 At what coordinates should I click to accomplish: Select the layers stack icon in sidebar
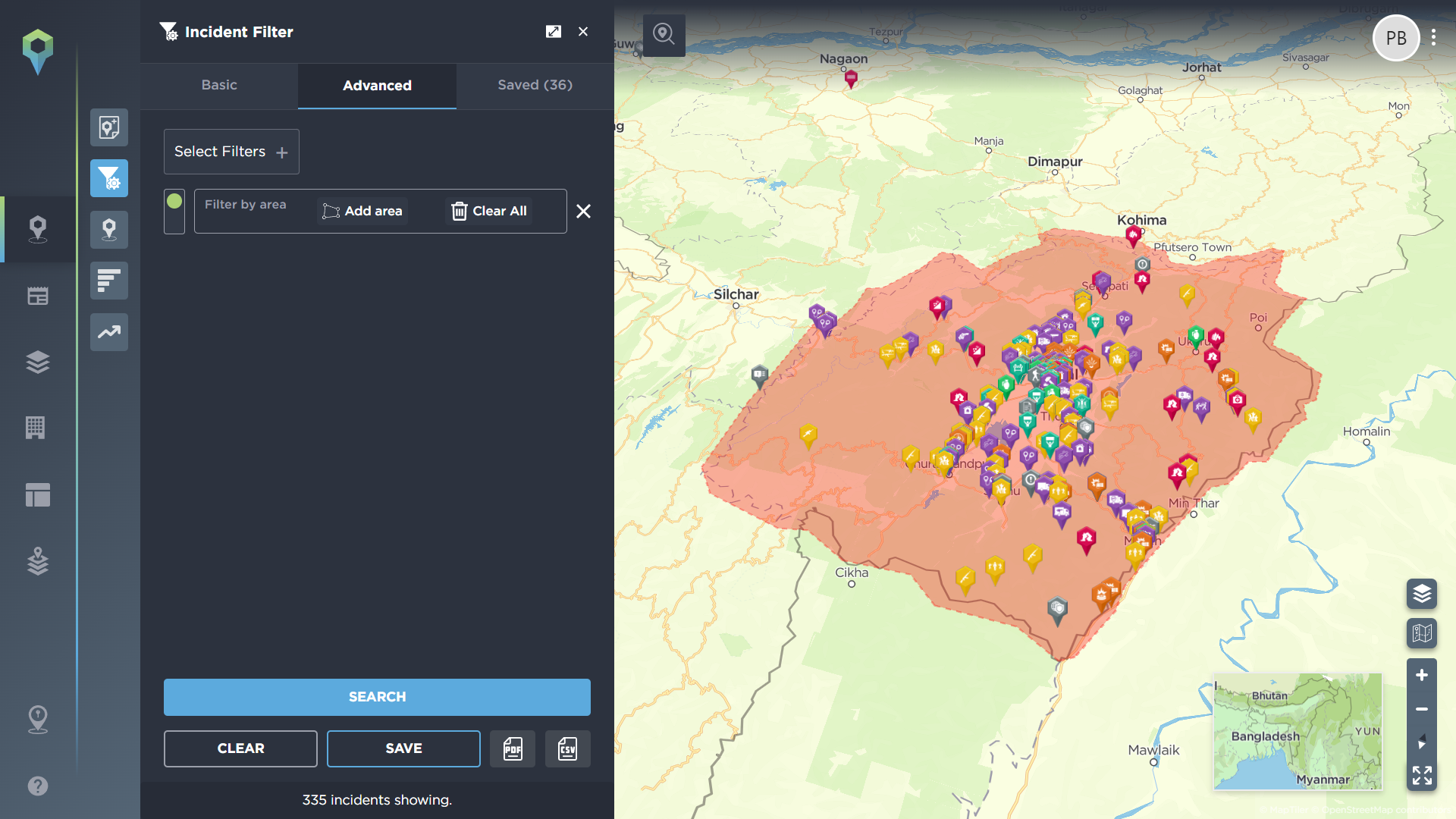[x=37, y=362]
